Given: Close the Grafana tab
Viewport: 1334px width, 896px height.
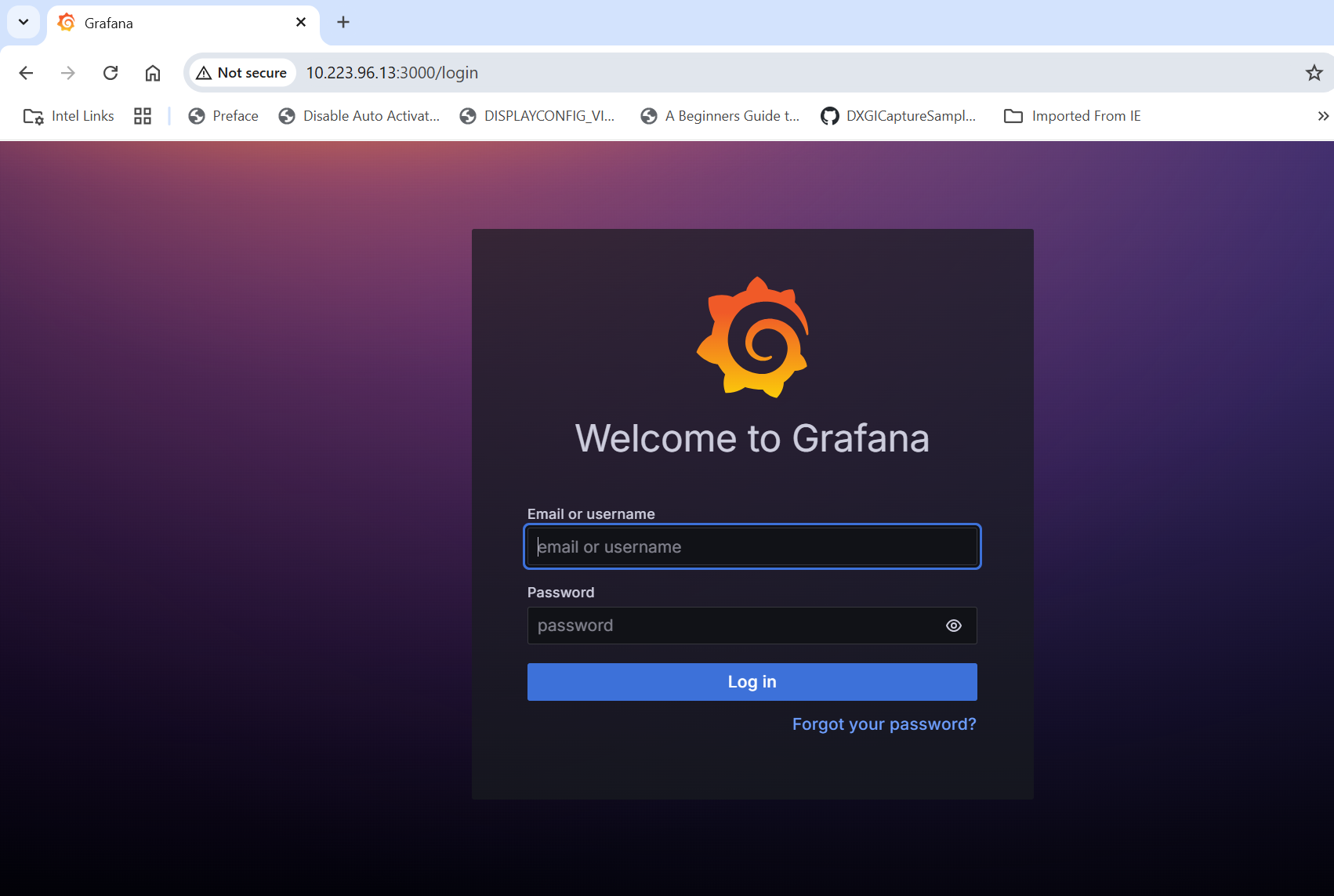Looking at the screenshot, I should pyautogui.click(x=301, y=23).
